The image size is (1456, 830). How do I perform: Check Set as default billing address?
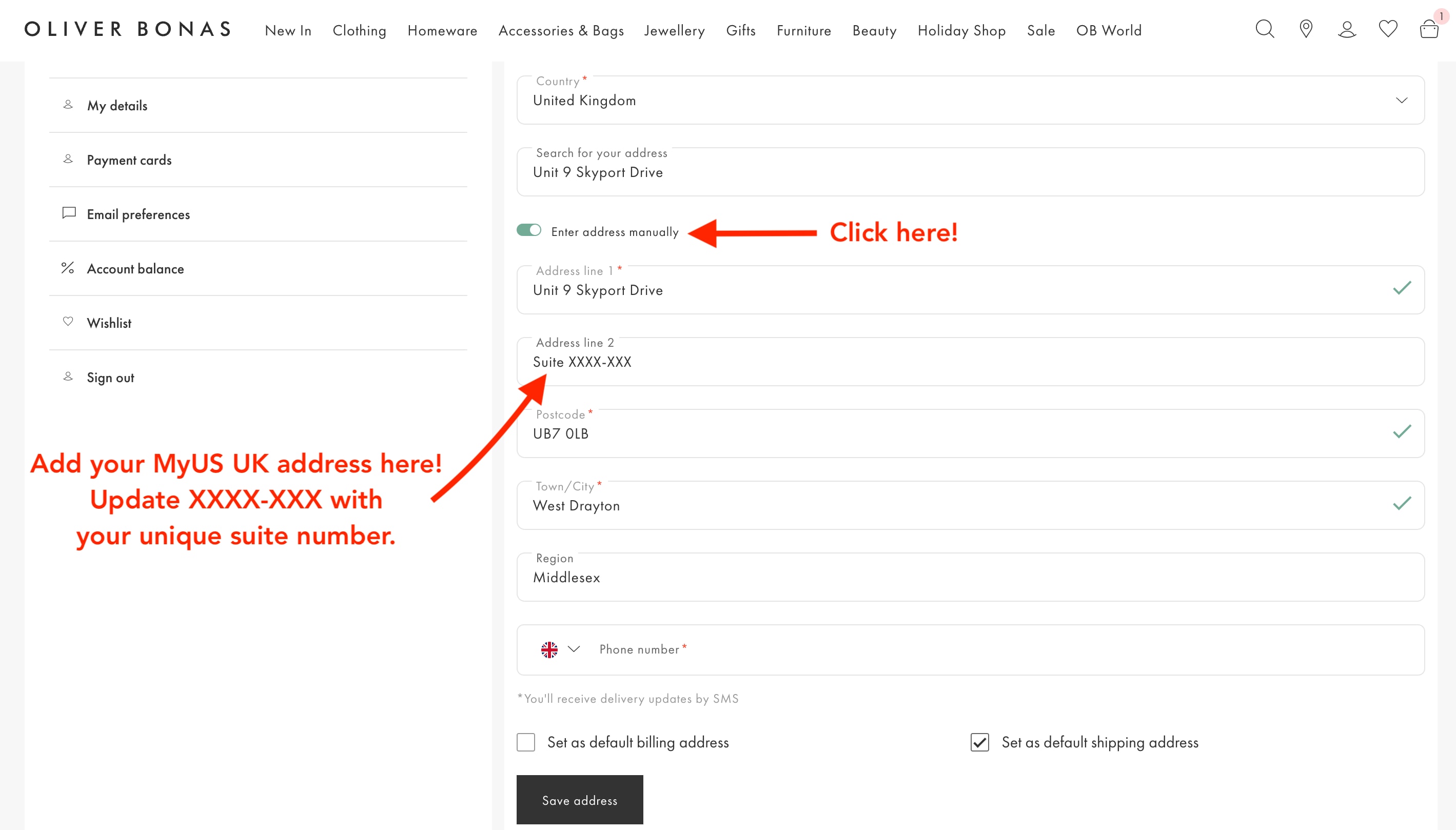point(526,742)
